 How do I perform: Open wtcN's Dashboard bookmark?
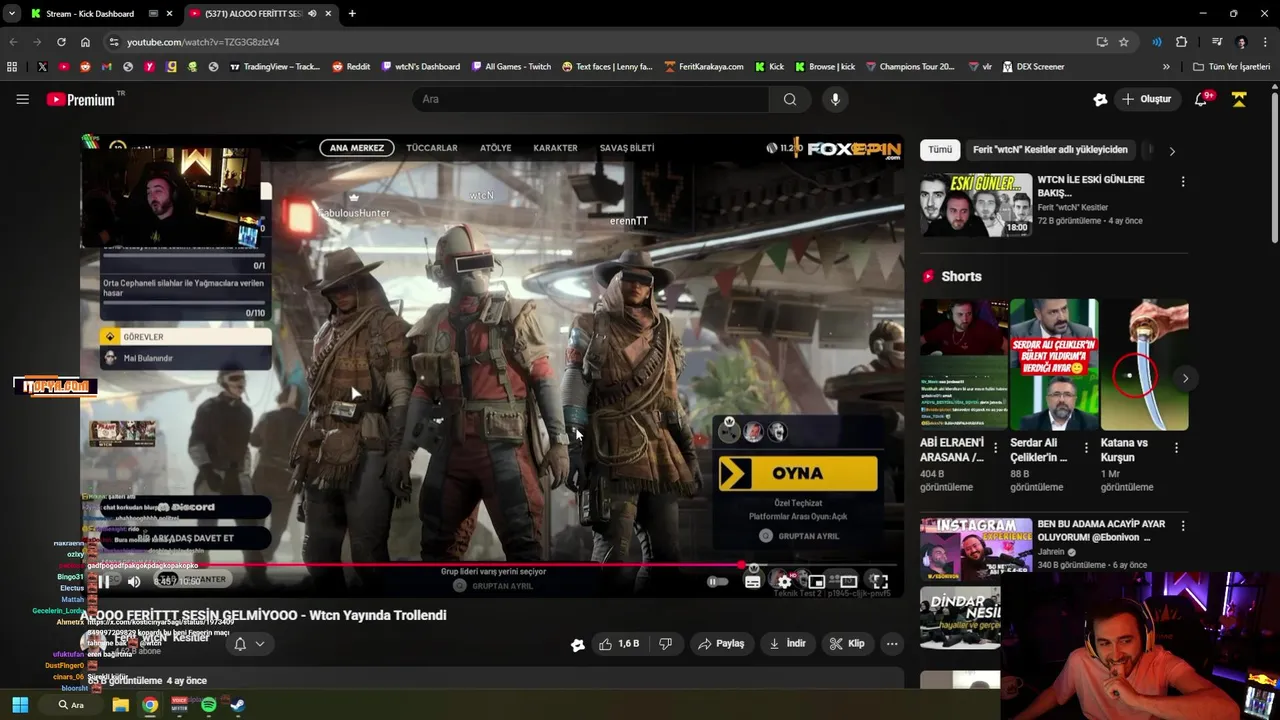[x=420, y=67]
